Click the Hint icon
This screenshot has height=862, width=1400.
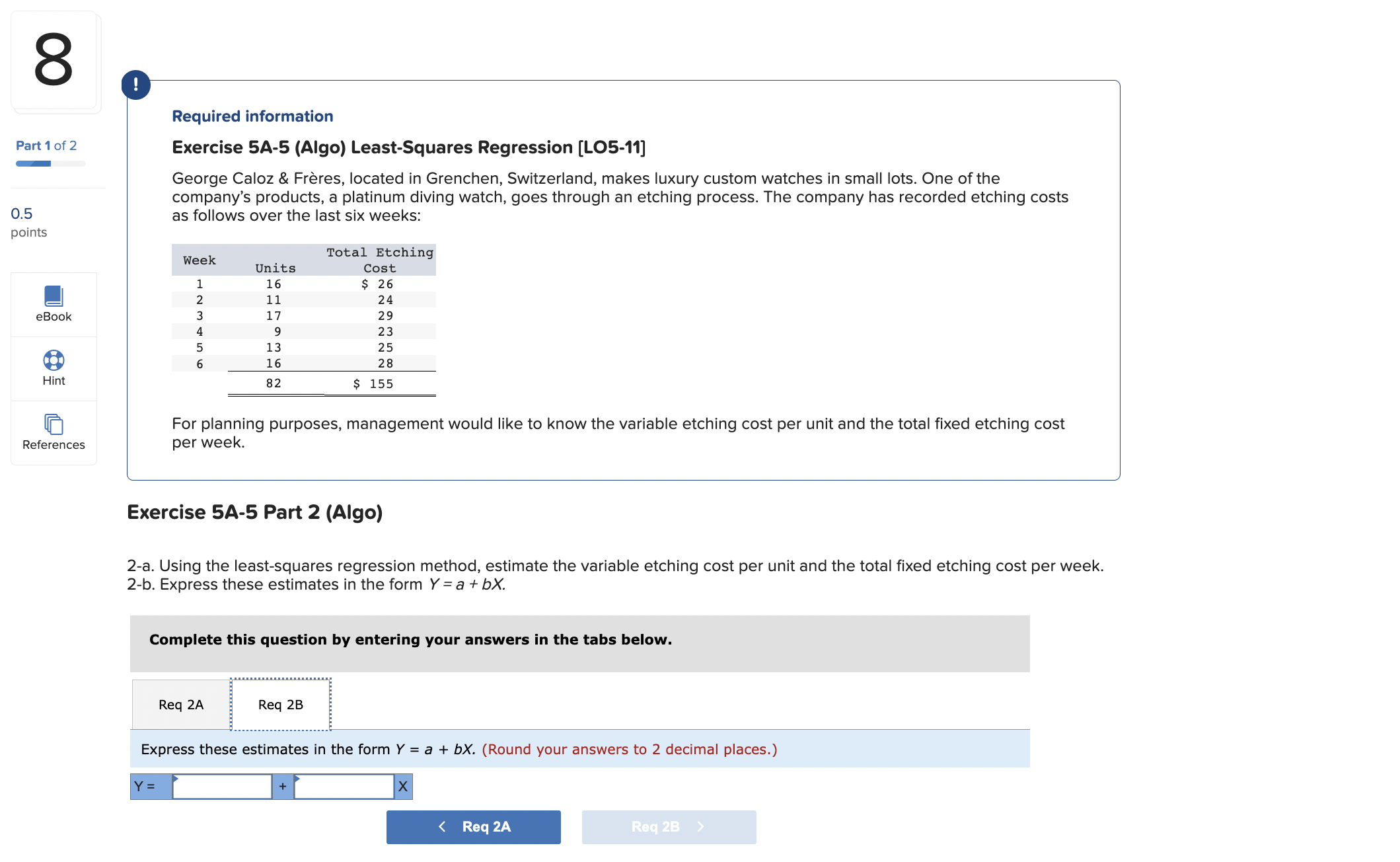(x=53, y=368)
